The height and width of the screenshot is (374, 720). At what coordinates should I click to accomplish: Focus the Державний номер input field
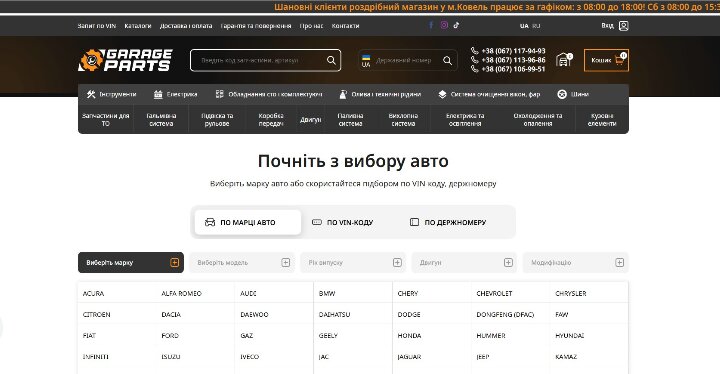pyautogui.click(x=404, y=60)
